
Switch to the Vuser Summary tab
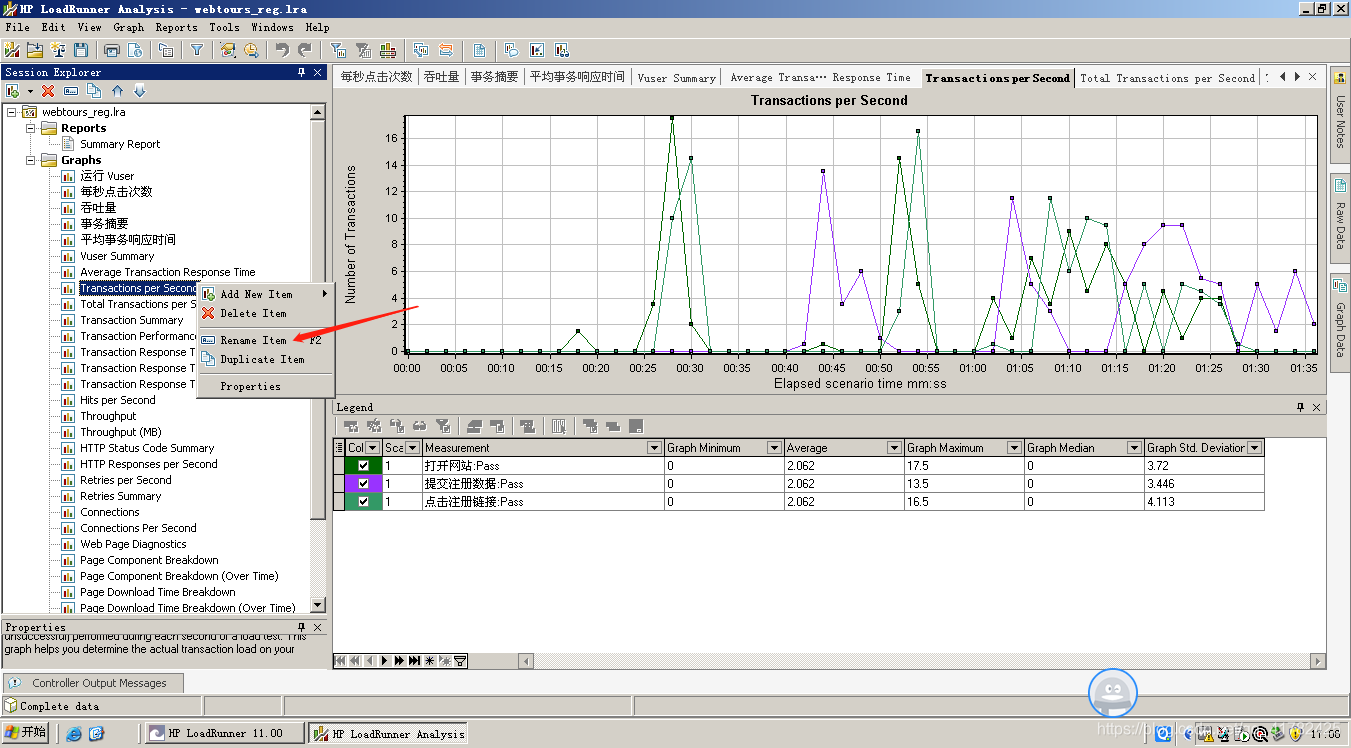[x=676, y=77]
